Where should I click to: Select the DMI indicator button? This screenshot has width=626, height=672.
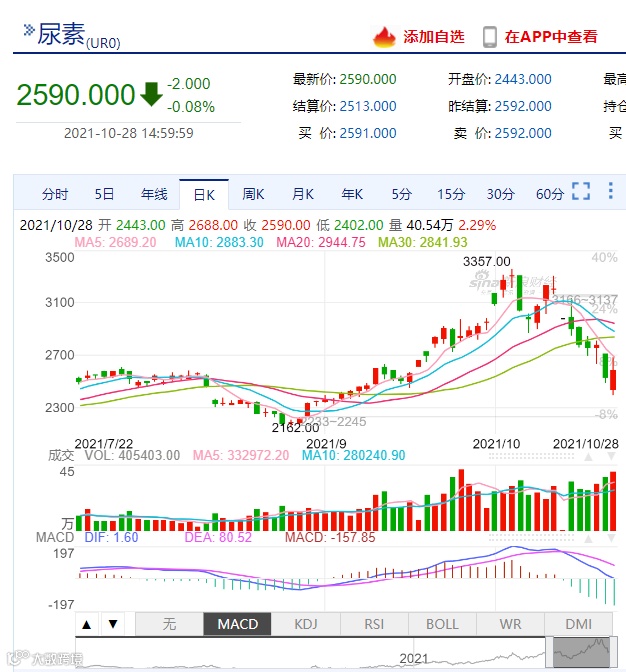coord(578,624)
